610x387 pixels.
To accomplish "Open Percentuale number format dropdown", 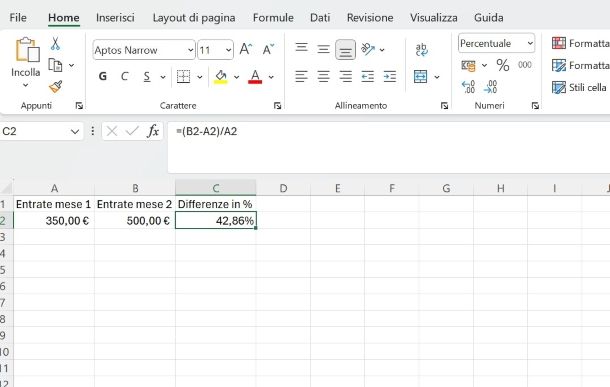I will (530, 43).
